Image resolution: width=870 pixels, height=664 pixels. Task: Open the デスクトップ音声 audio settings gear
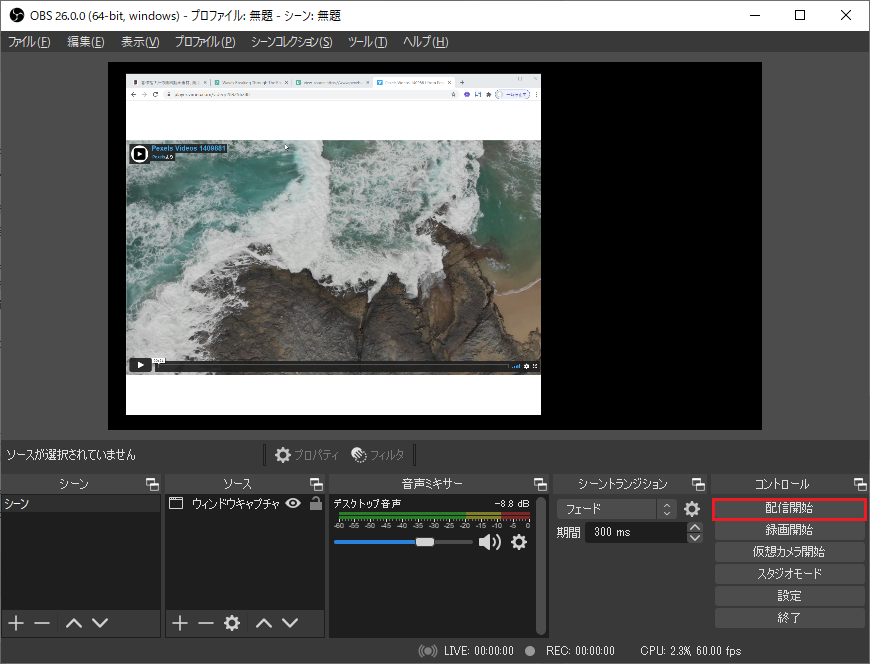tap(518, 542)
